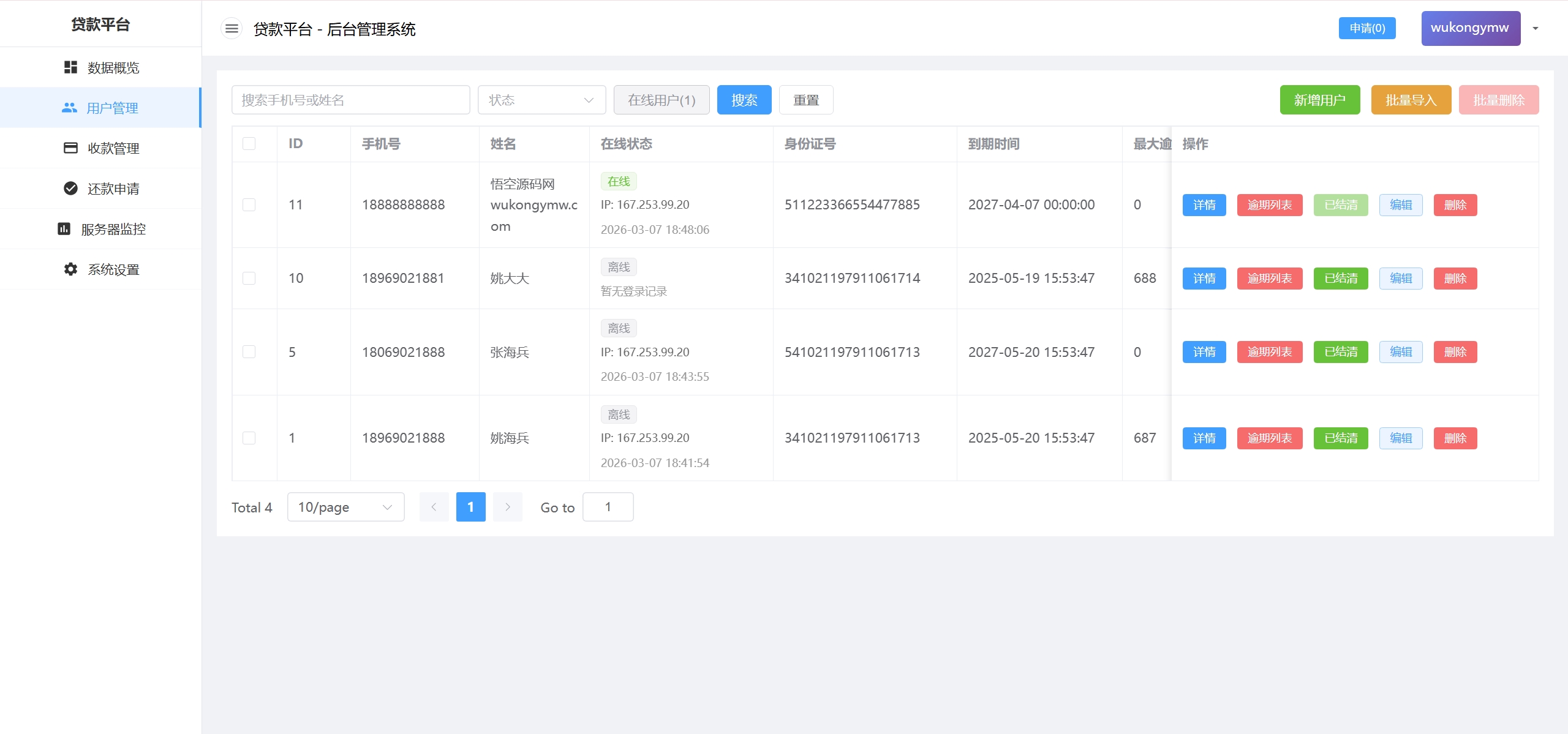Screen dimensions: 1568x734
Task: Focus the 搜索手机号或姓名 search field
Action: pos(350,100)
